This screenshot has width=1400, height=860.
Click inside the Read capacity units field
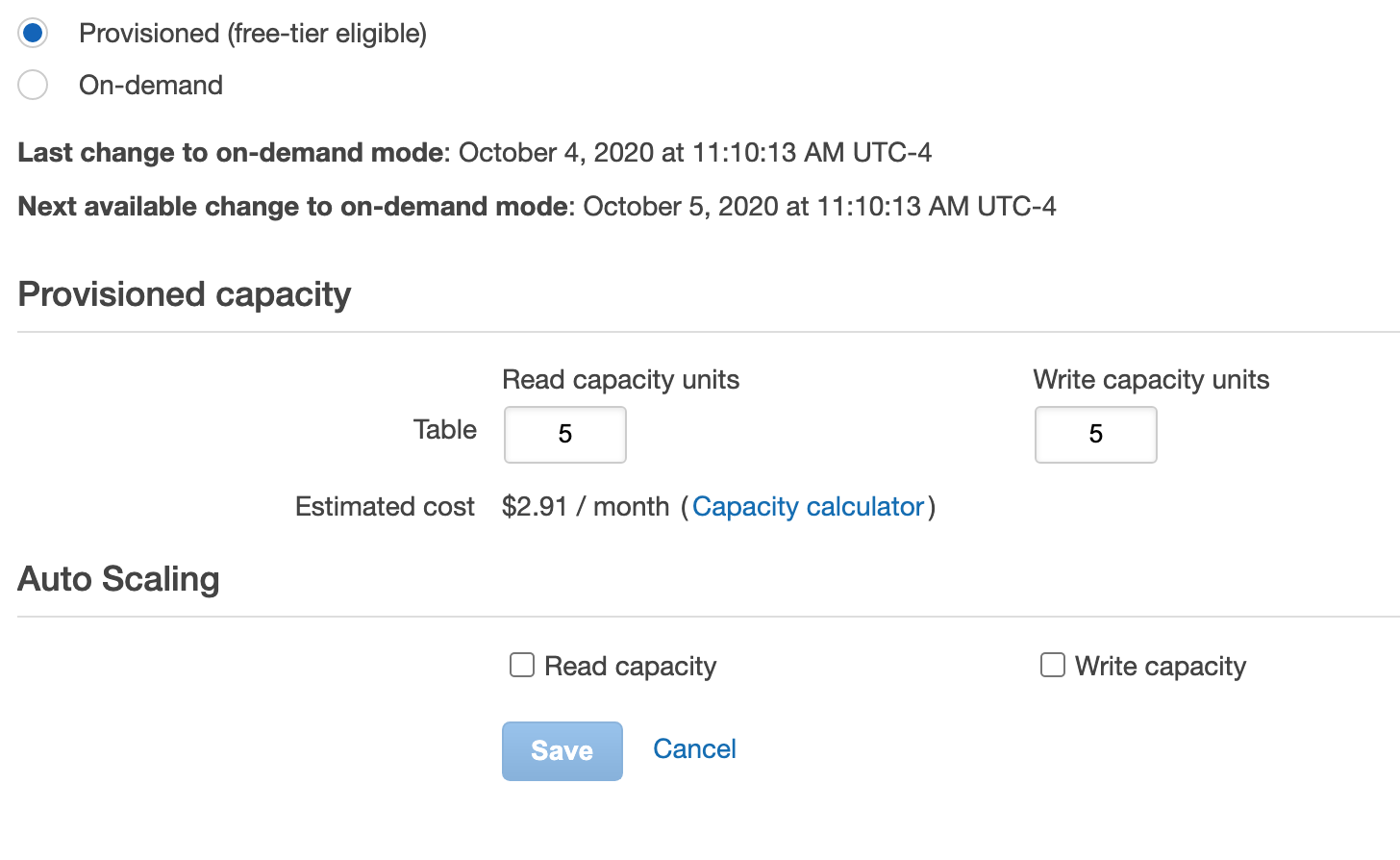(x=564, y=435)
